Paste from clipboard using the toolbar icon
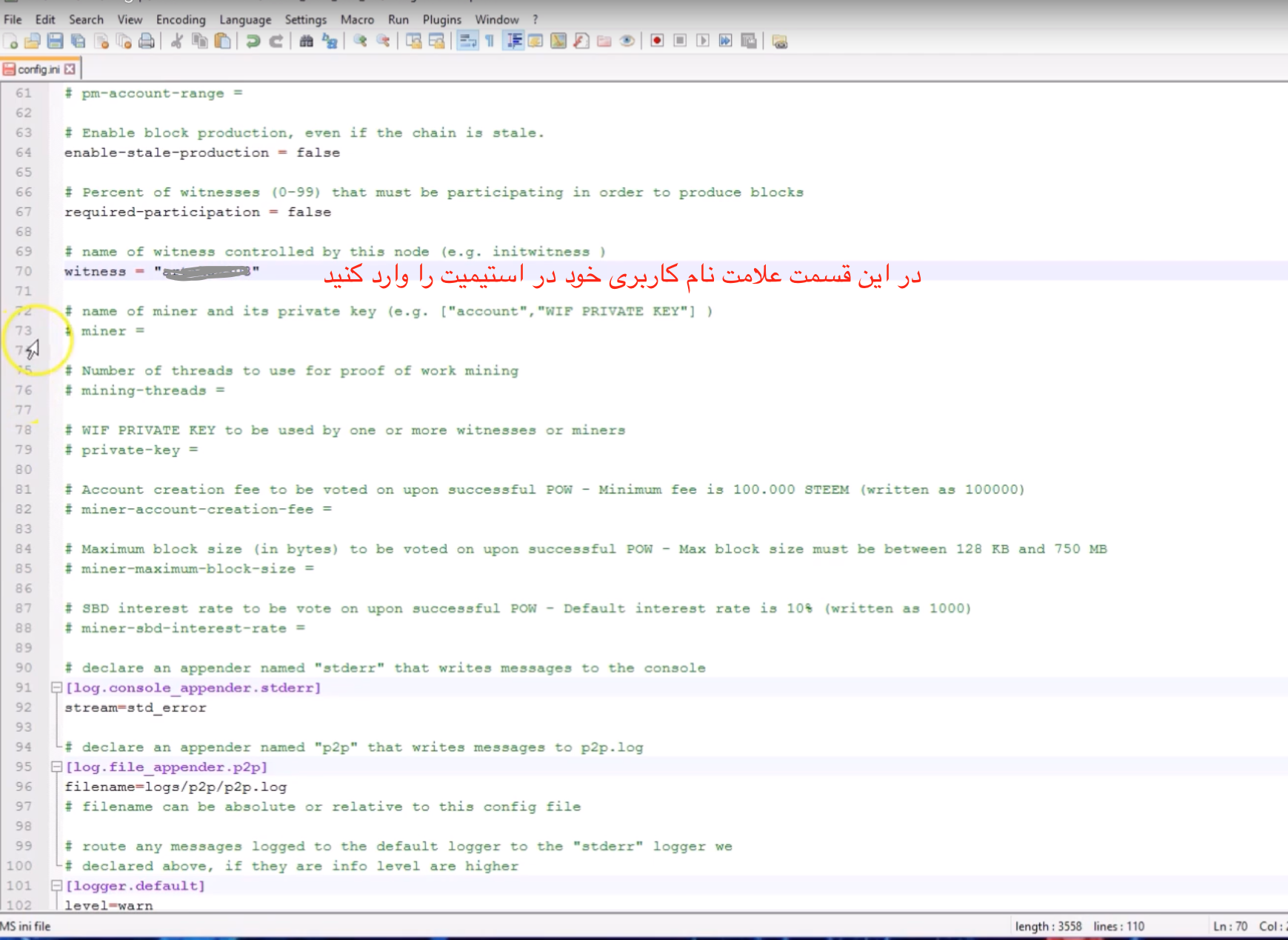1288x940 pixels. [x=222, y=41]
